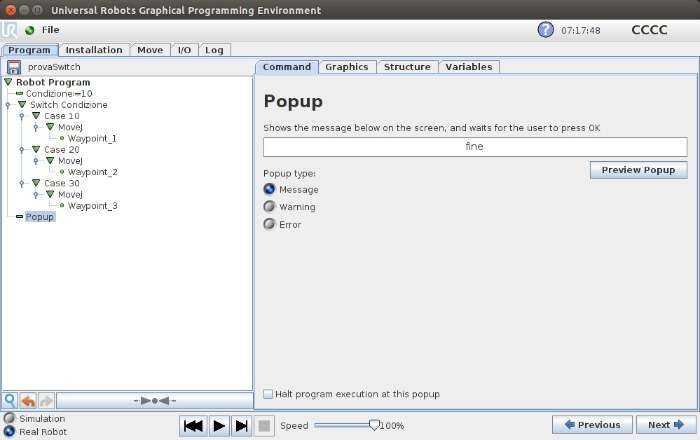
Task: Click the orange undo arrow icon
Action: click(29, 401)
